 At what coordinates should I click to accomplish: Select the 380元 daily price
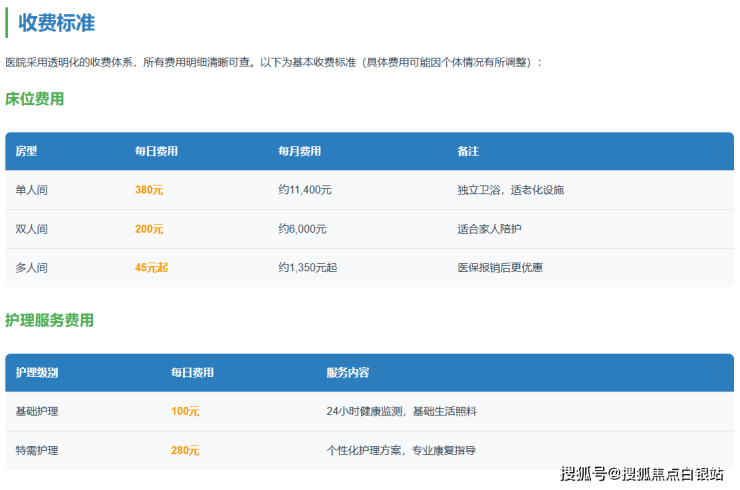149,190
